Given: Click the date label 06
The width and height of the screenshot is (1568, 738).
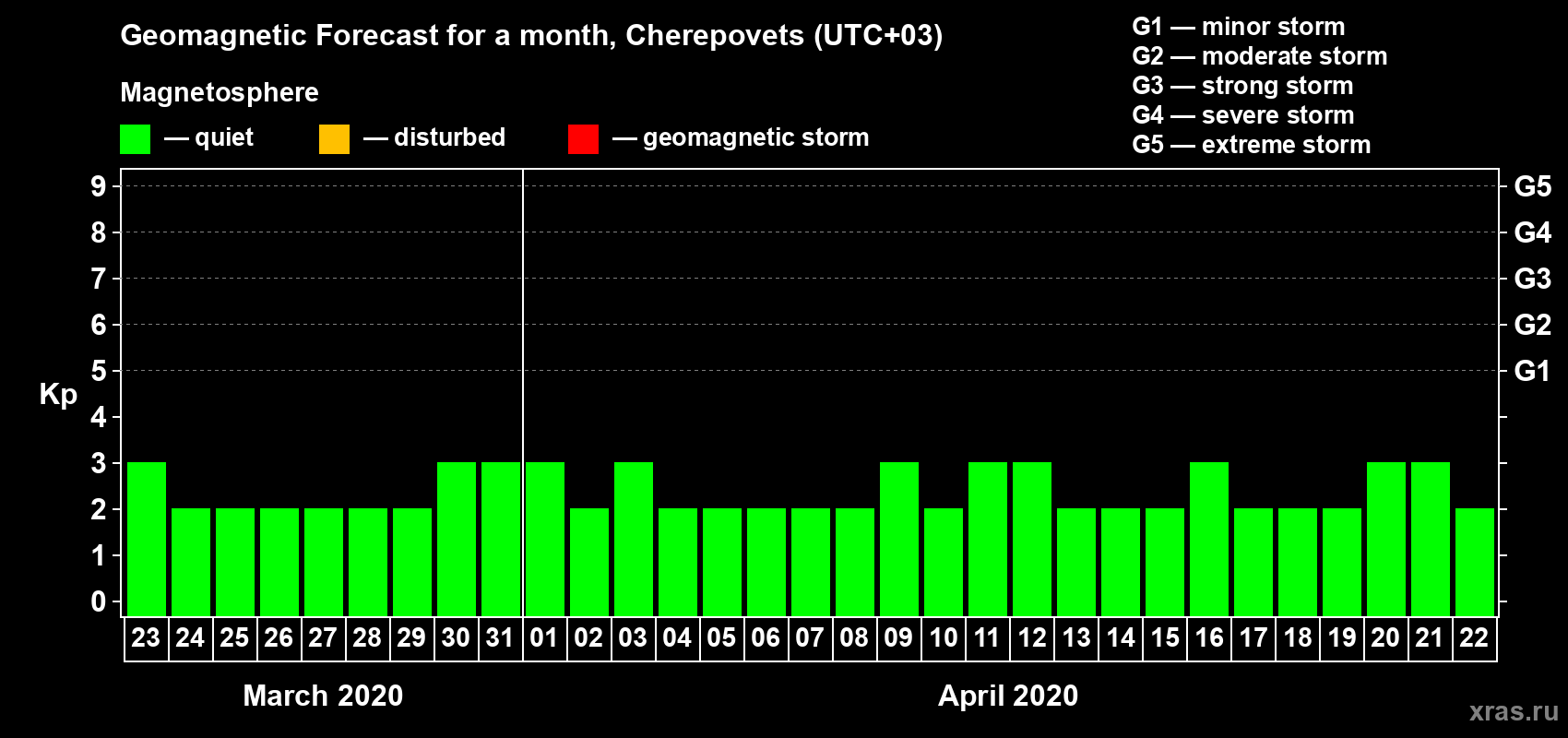Looking at the screenshot, I should [766, 637].
